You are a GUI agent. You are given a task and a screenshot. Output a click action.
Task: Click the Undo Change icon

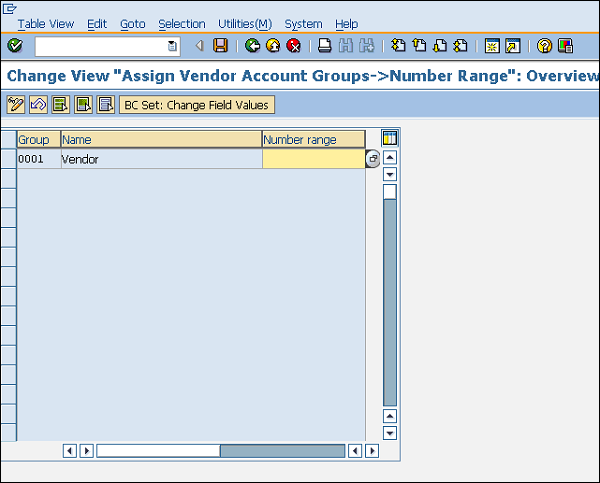tap(38, 104)
